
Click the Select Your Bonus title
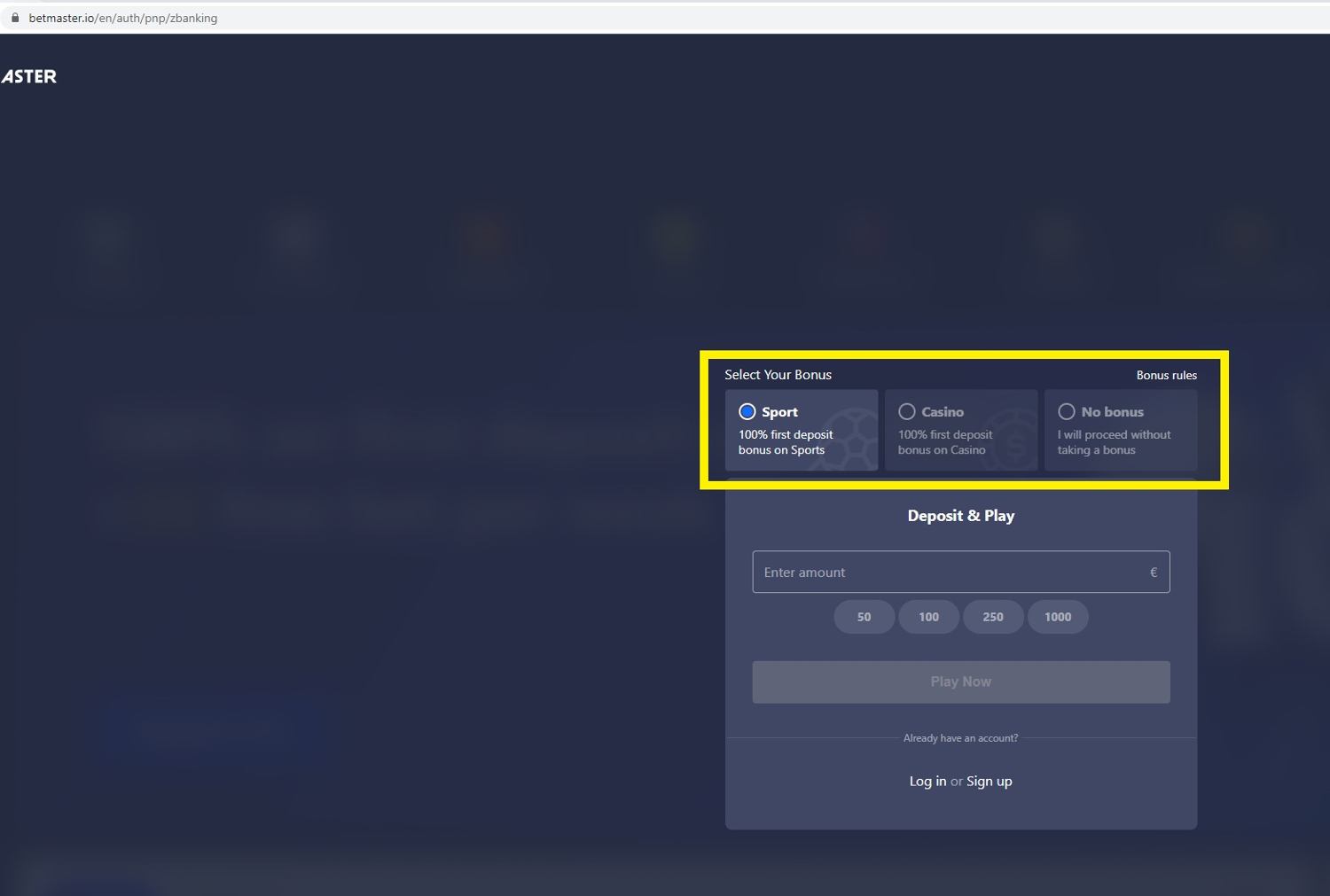(x=778, y=375)
